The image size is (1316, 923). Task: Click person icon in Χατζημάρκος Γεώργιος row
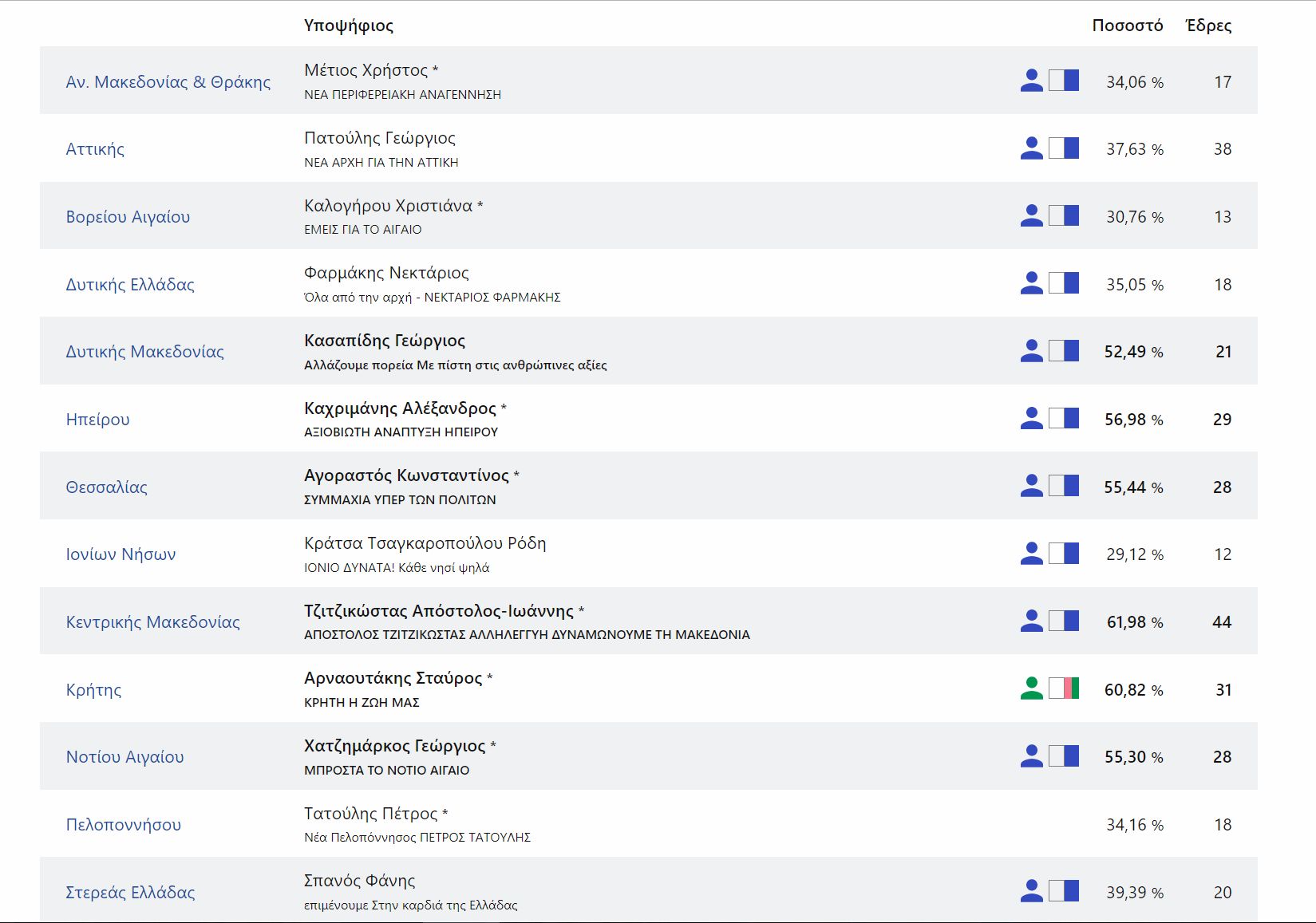pyautogui.click(x=1031, y=755)
